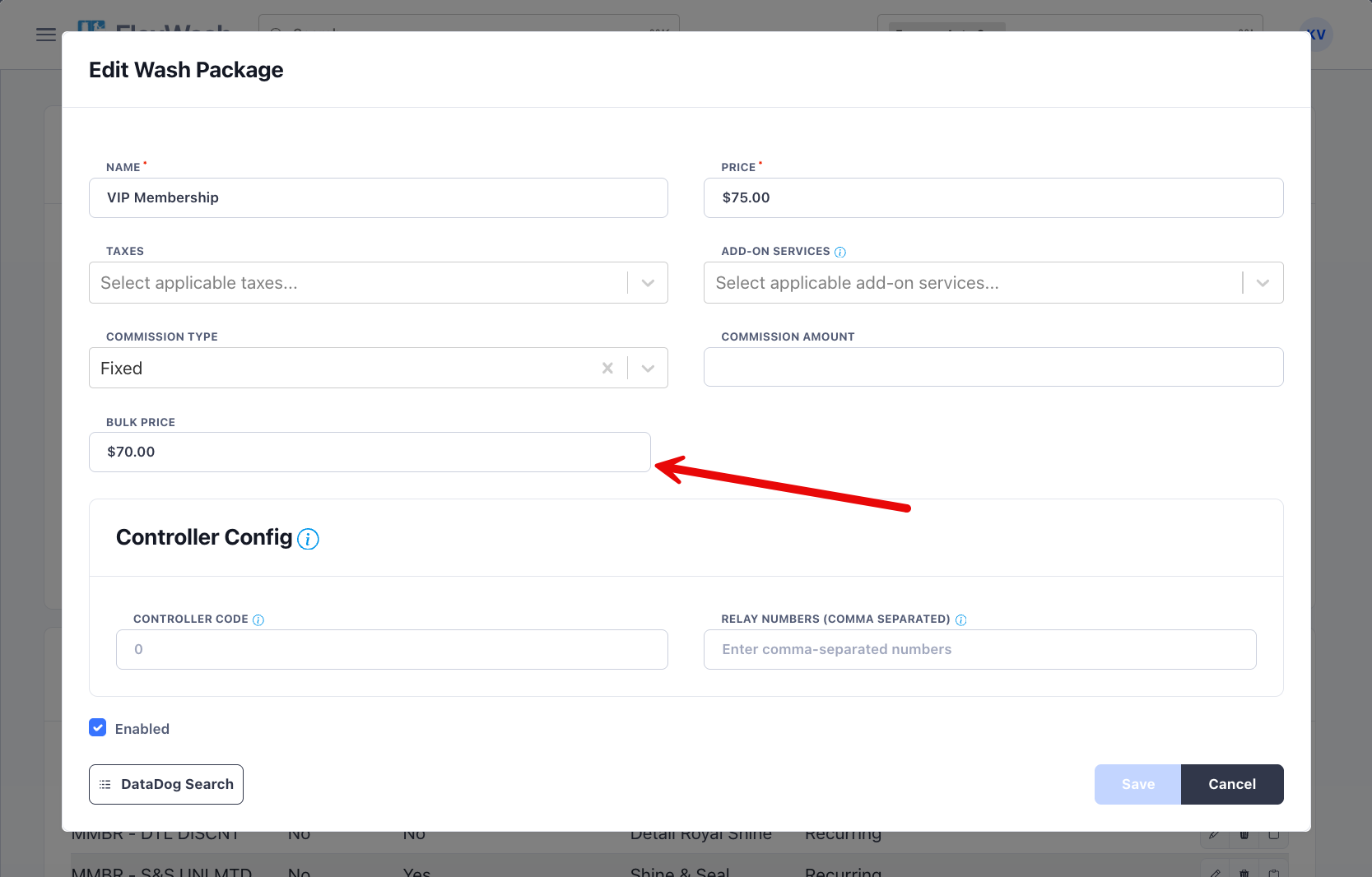Expand the Taxes dropdown arrow
This screenshot has width=1372, height=877.
648,283
